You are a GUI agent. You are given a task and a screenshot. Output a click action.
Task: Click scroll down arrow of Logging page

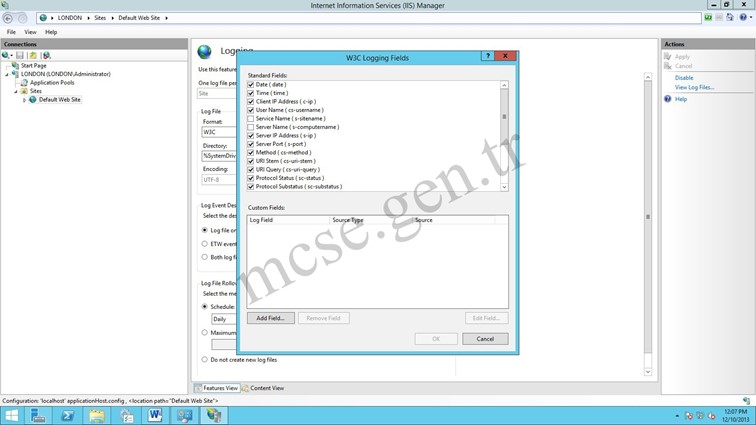point(648,372)
